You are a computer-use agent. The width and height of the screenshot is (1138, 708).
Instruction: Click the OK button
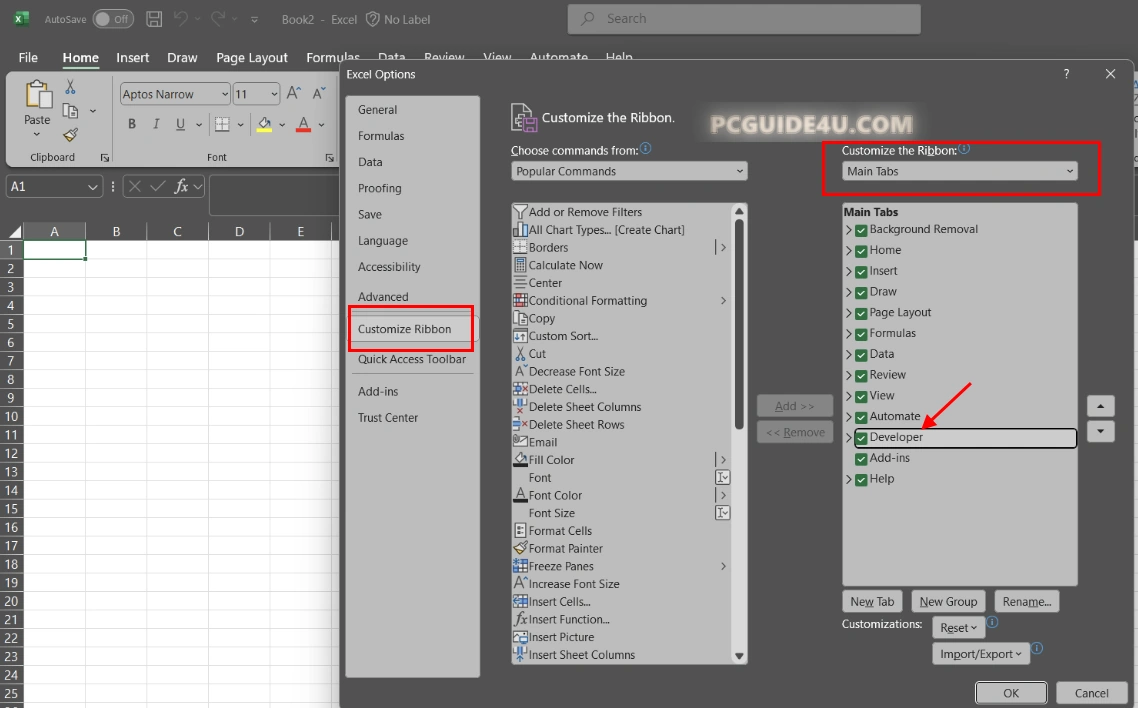[1011, 693]
